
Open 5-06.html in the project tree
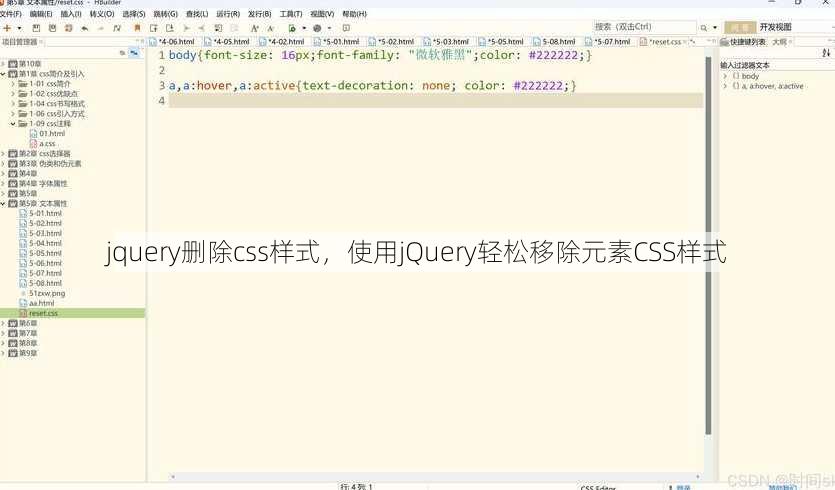[45, 263]
